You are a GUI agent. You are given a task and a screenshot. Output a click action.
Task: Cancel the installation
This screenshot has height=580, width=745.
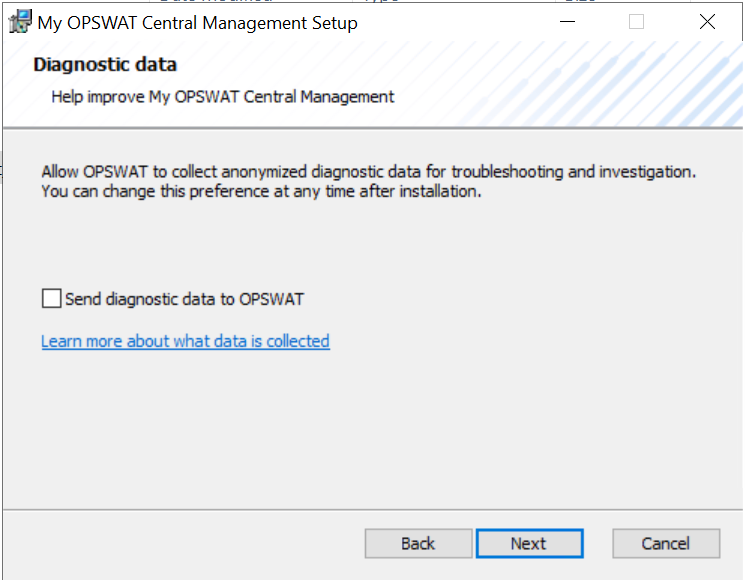point(666,543)
